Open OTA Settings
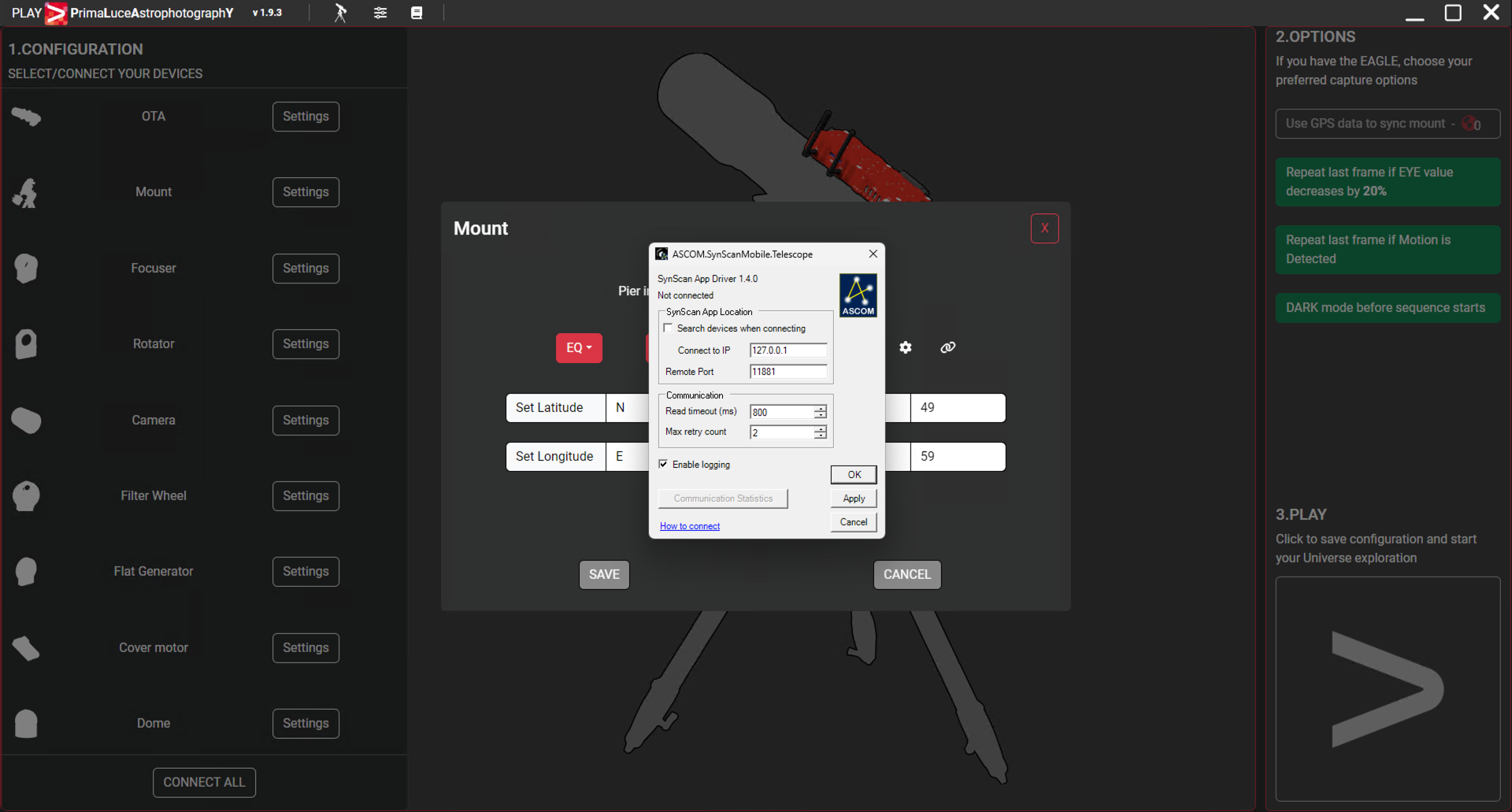The image size is (1512, 812). coord(306,117)
